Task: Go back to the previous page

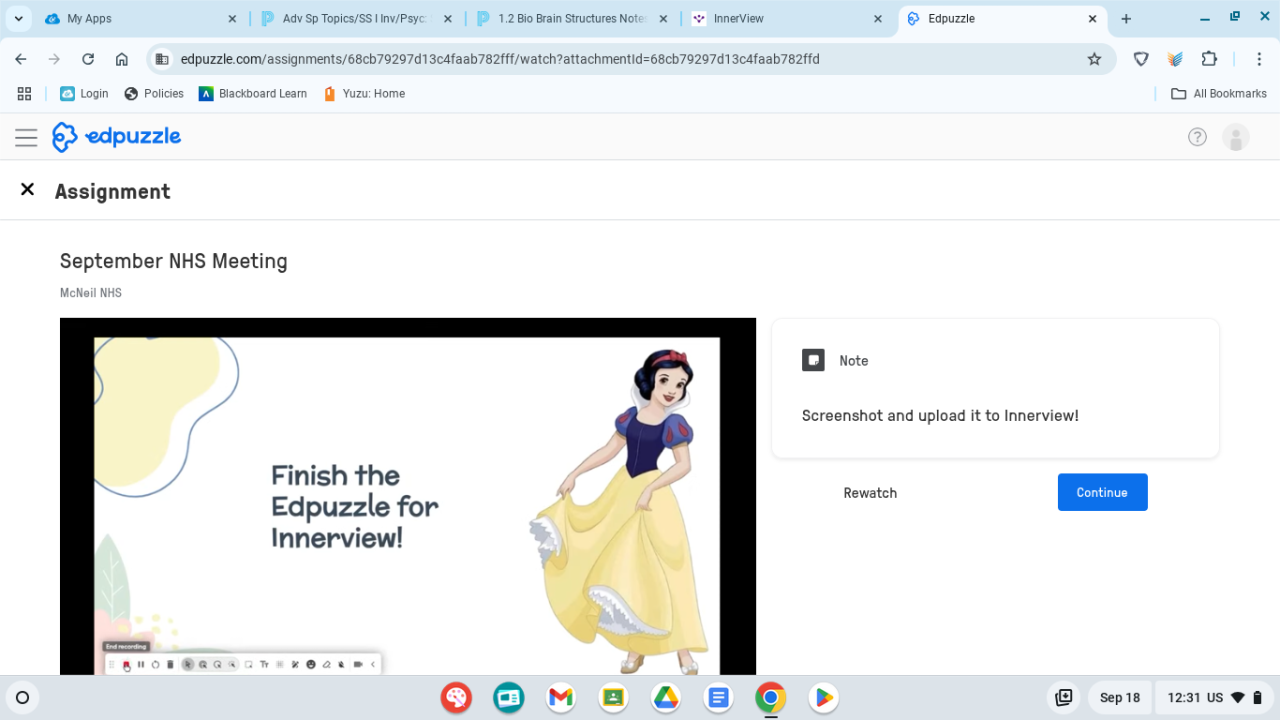Action: (21, 59)
